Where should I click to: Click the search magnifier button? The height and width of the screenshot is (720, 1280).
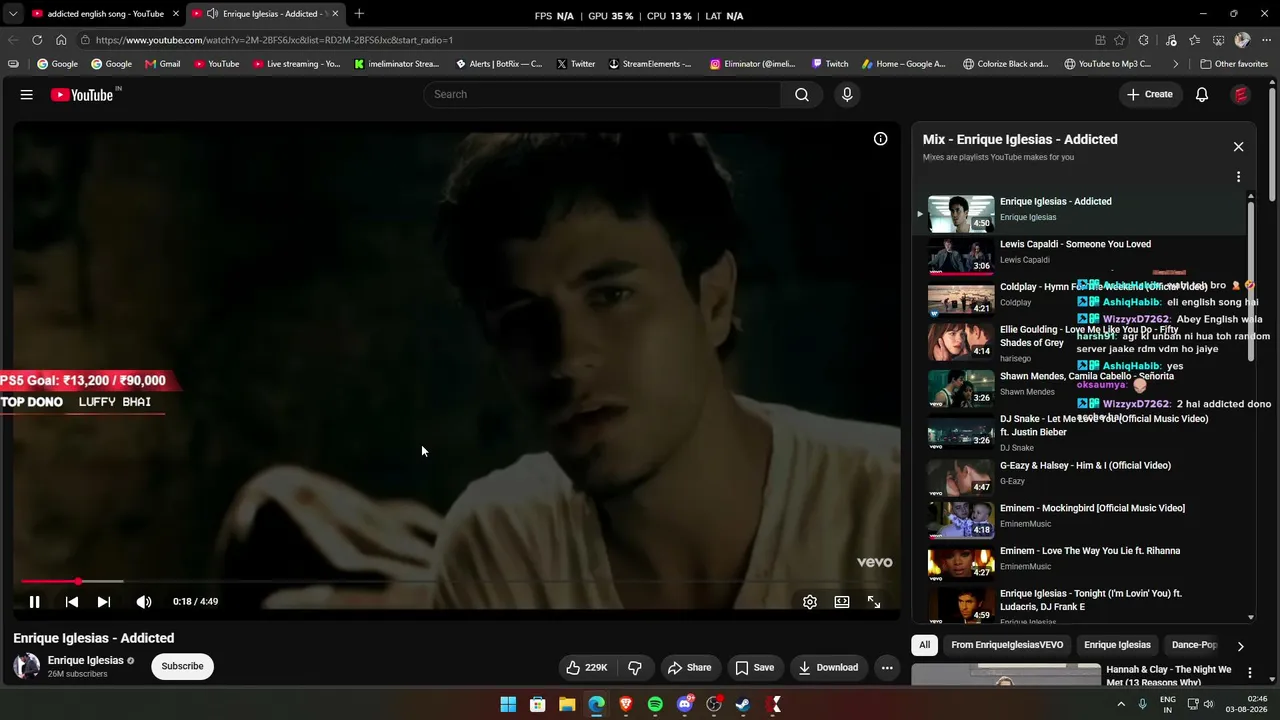pos(802,94)
